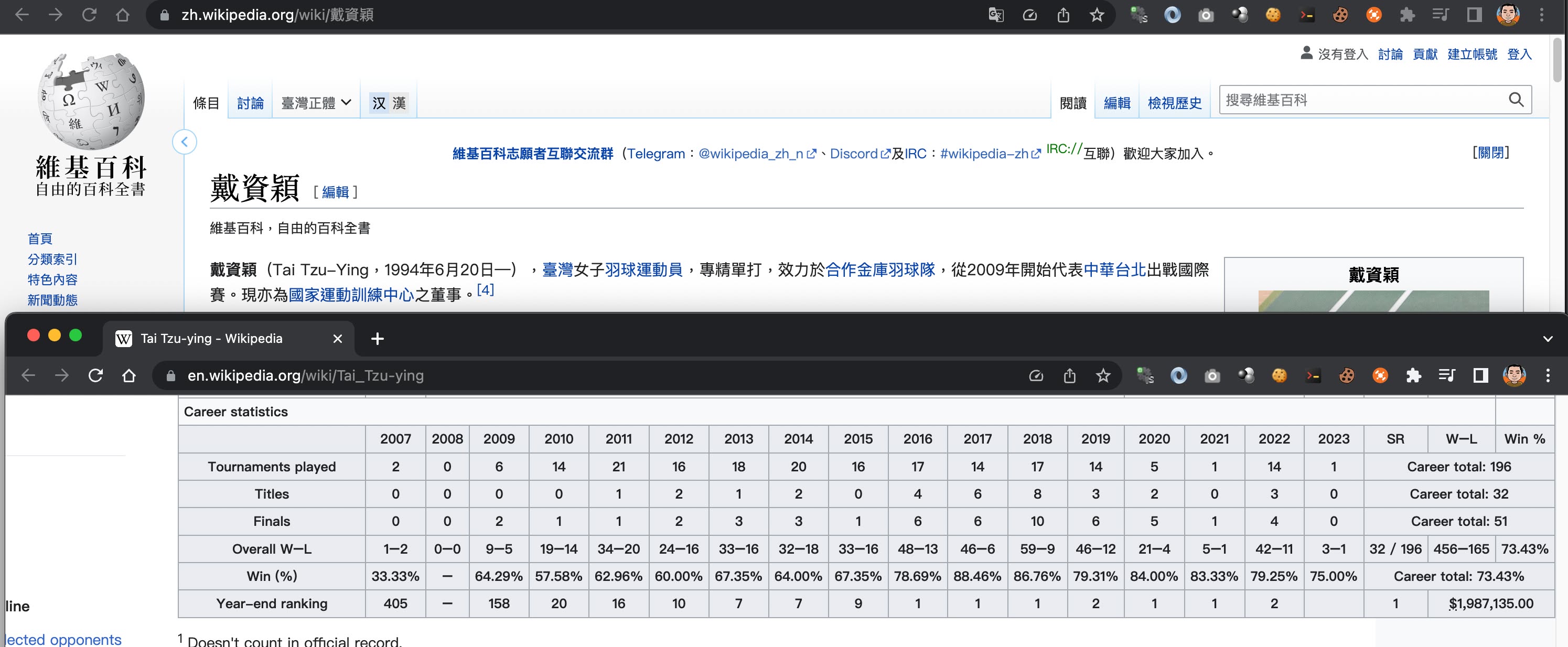Click the cookie extension icon in the en.wikipedia toolbar
Screen dimensions: 1568x647
point(1280,375)
